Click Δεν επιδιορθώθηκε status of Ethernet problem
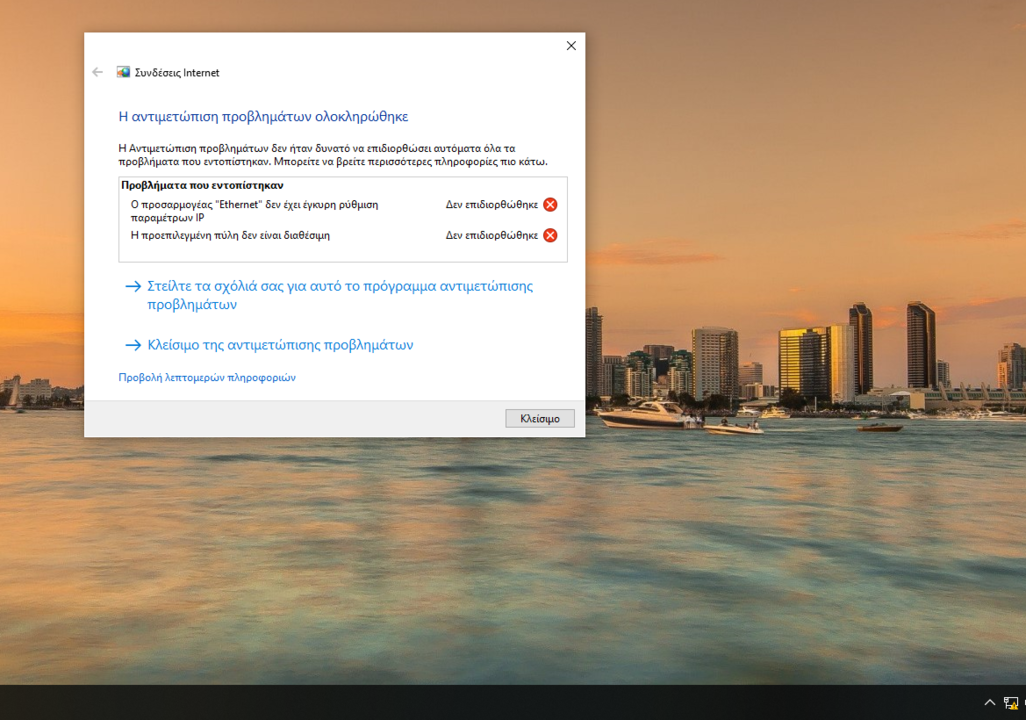Viewport: 1026px width, 720px height. pyautogui.click(x=491, y=205)
